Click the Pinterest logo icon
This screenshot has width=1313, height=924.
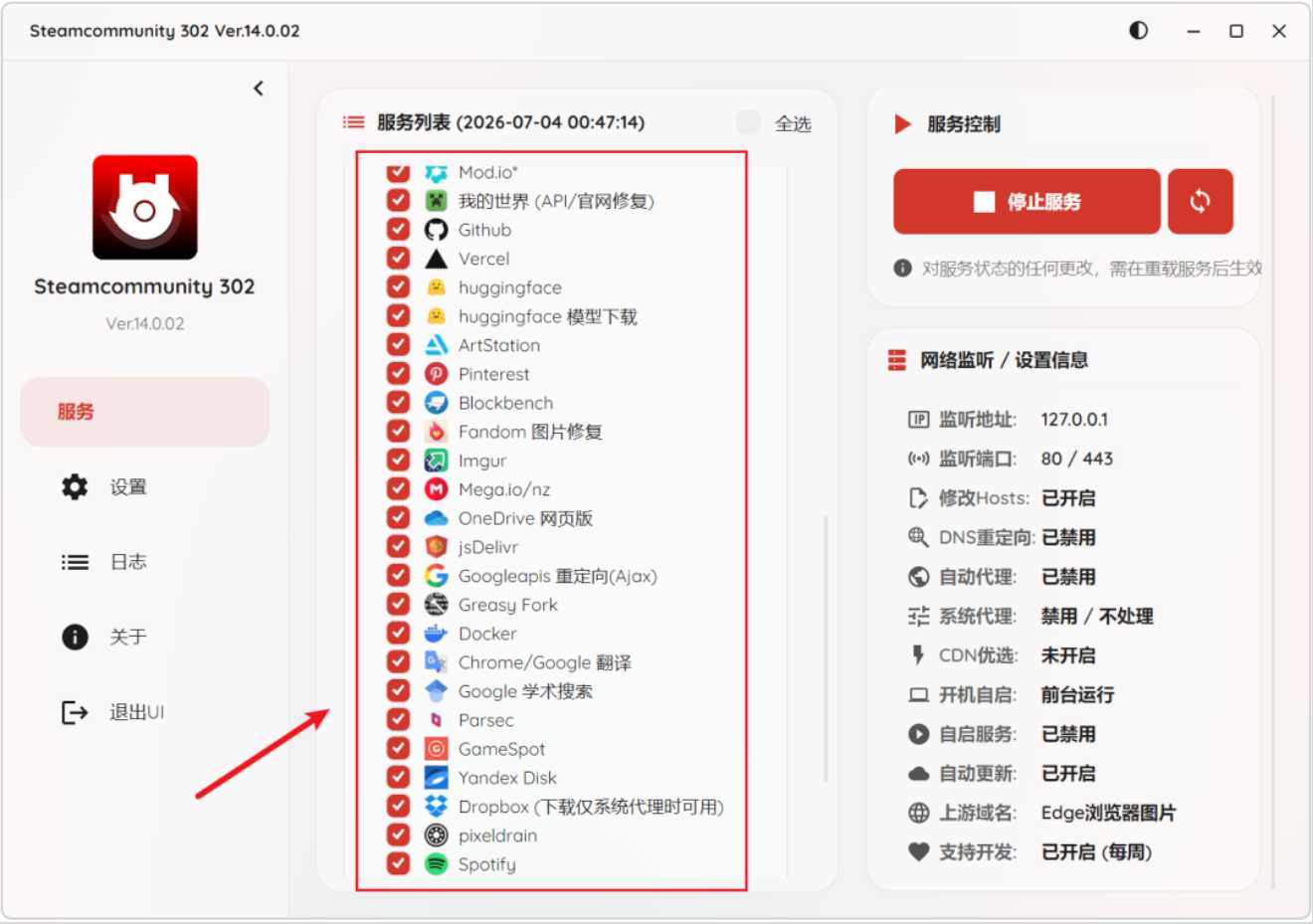pyautogui.click(x=436, y=374)
